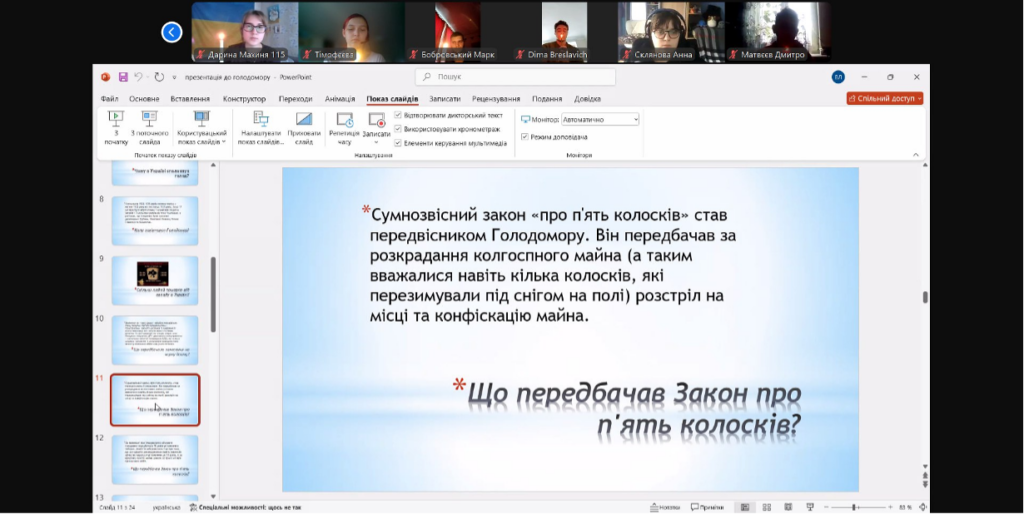1024x514 pixels.
Task: Click main slide area vertical scrollbar thumb
Action: (925, 297)
